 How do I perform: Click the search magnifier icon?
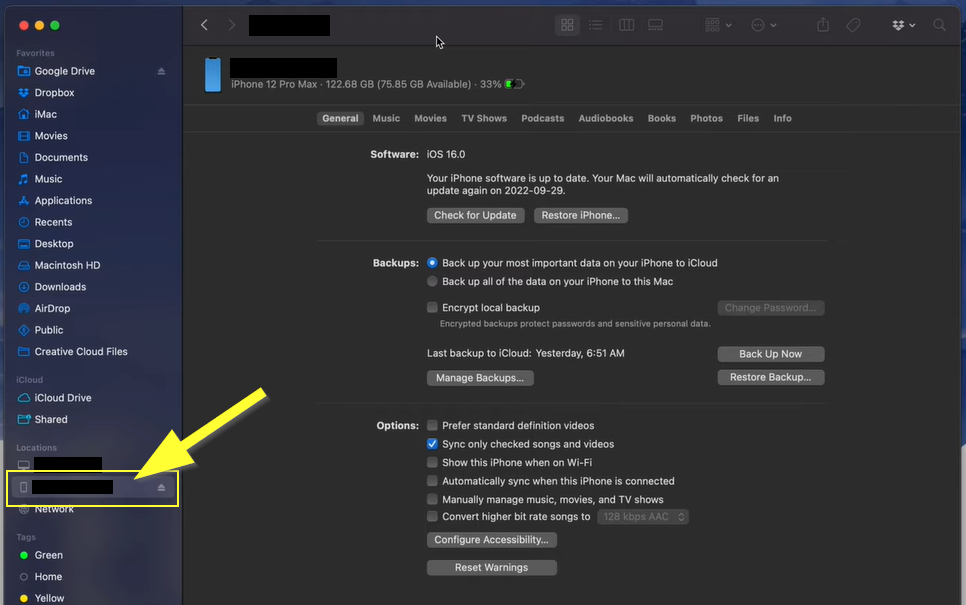[939, 25]
